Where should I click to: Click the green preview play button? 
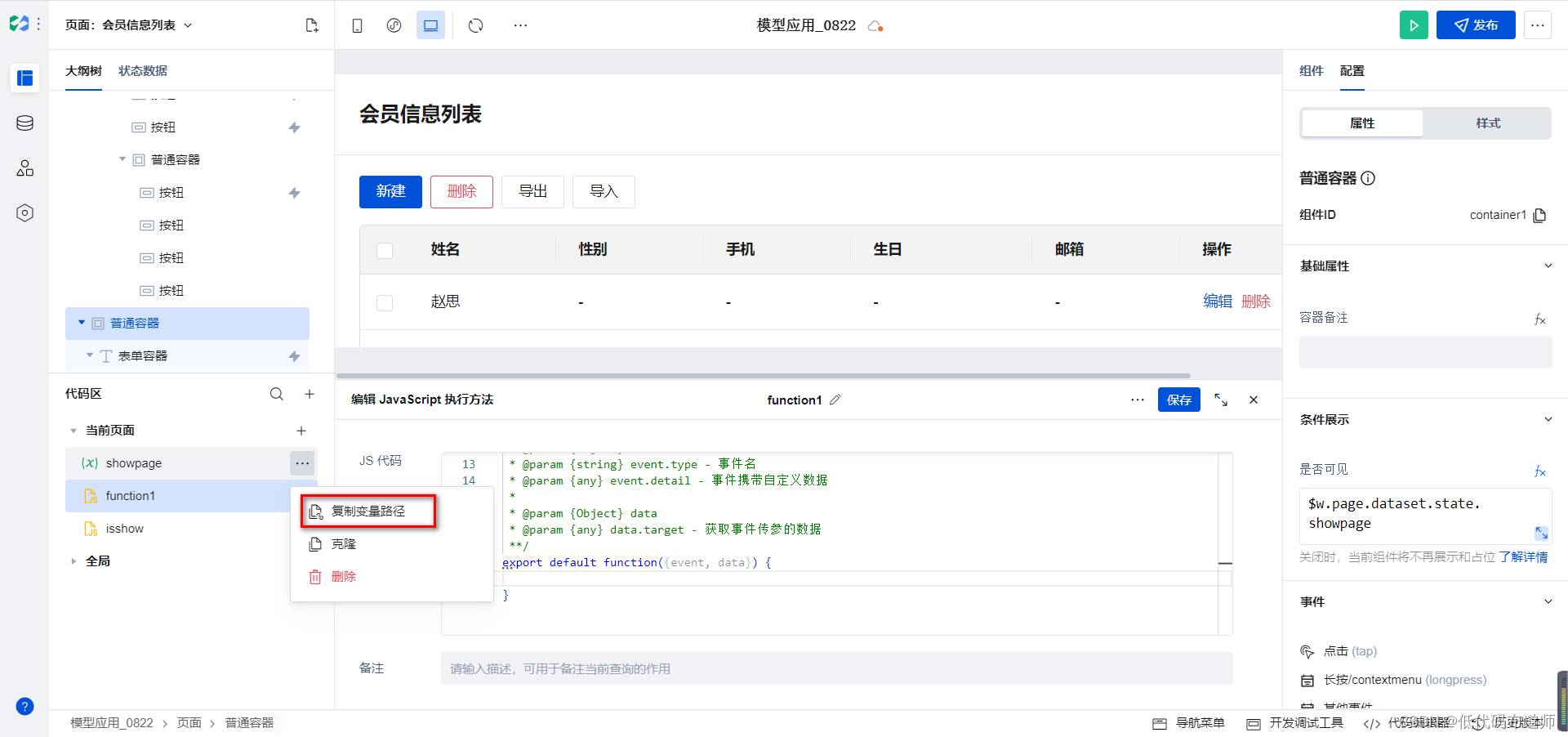(1414, 25)
